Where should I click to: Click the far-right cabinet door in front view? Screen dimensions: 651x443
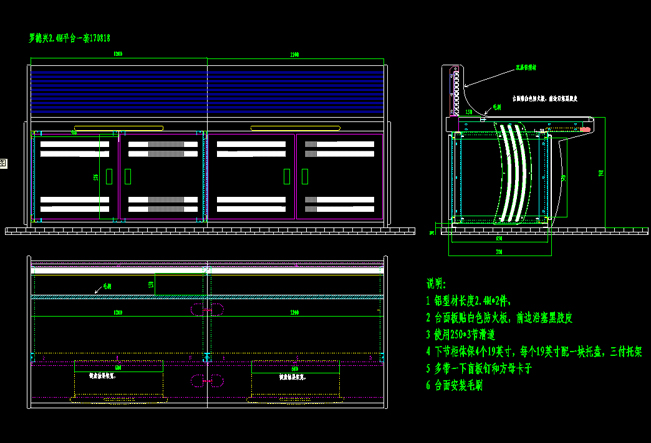click(340, 176)
